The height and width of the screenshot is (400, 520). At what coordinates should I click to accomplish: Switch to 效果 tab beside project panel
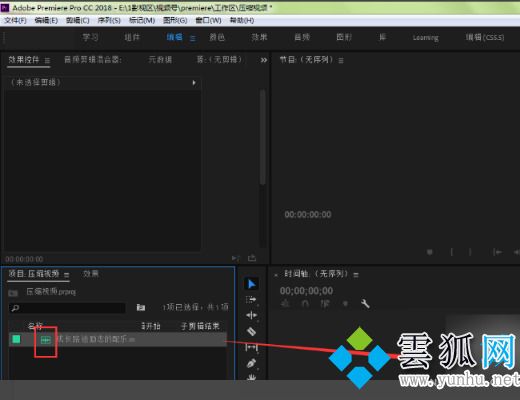[91, 274]
